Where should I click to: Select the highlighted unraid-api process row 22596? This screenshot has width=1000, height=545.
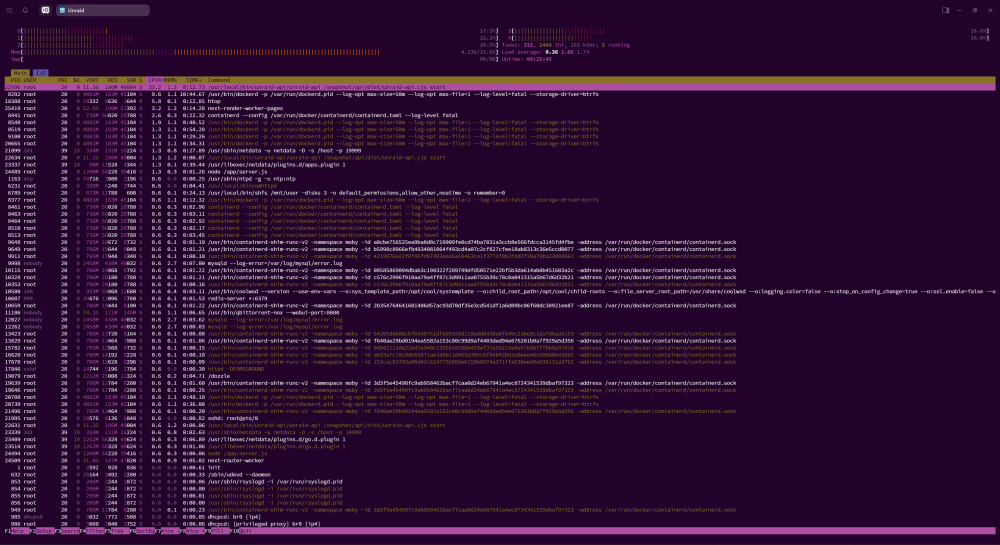(500, 87)
